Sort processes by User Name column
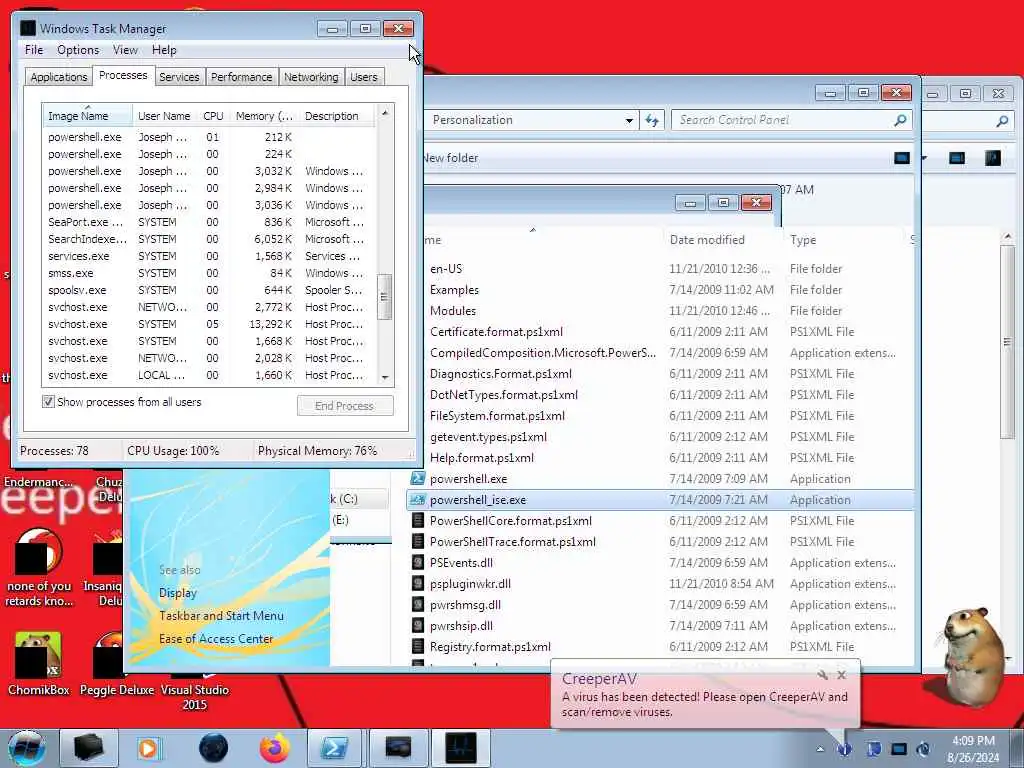The image size is (1024, 768). point(164,116)
